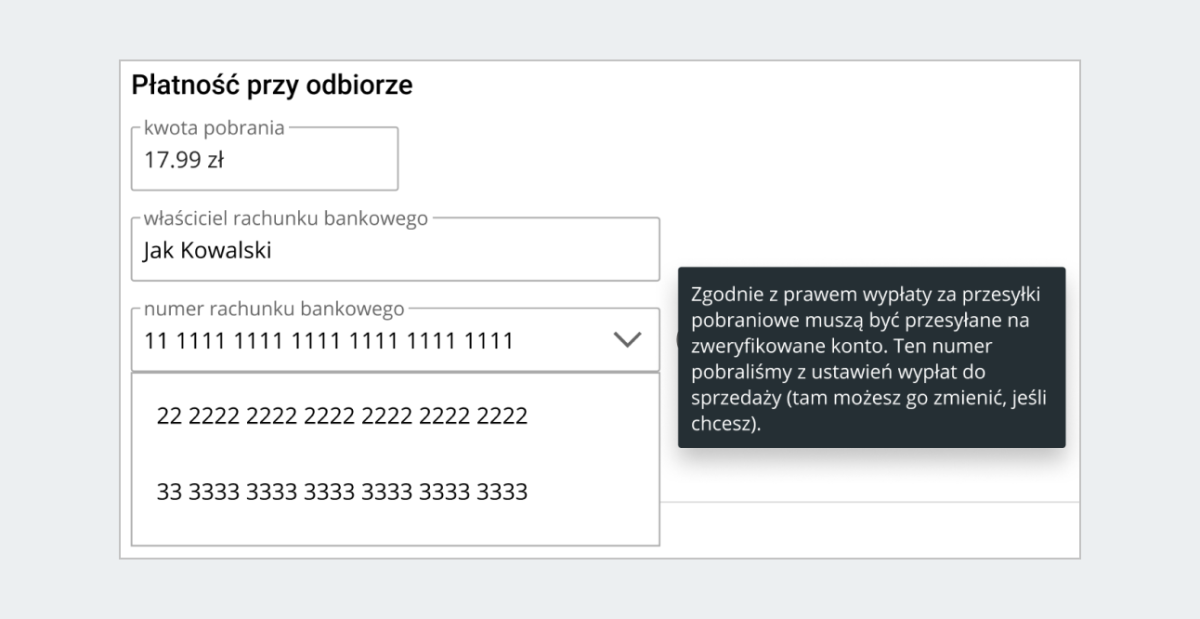Click inside the open account list panel
Image resolution: width=1200 pixels, height=619 pixels.
395,455
